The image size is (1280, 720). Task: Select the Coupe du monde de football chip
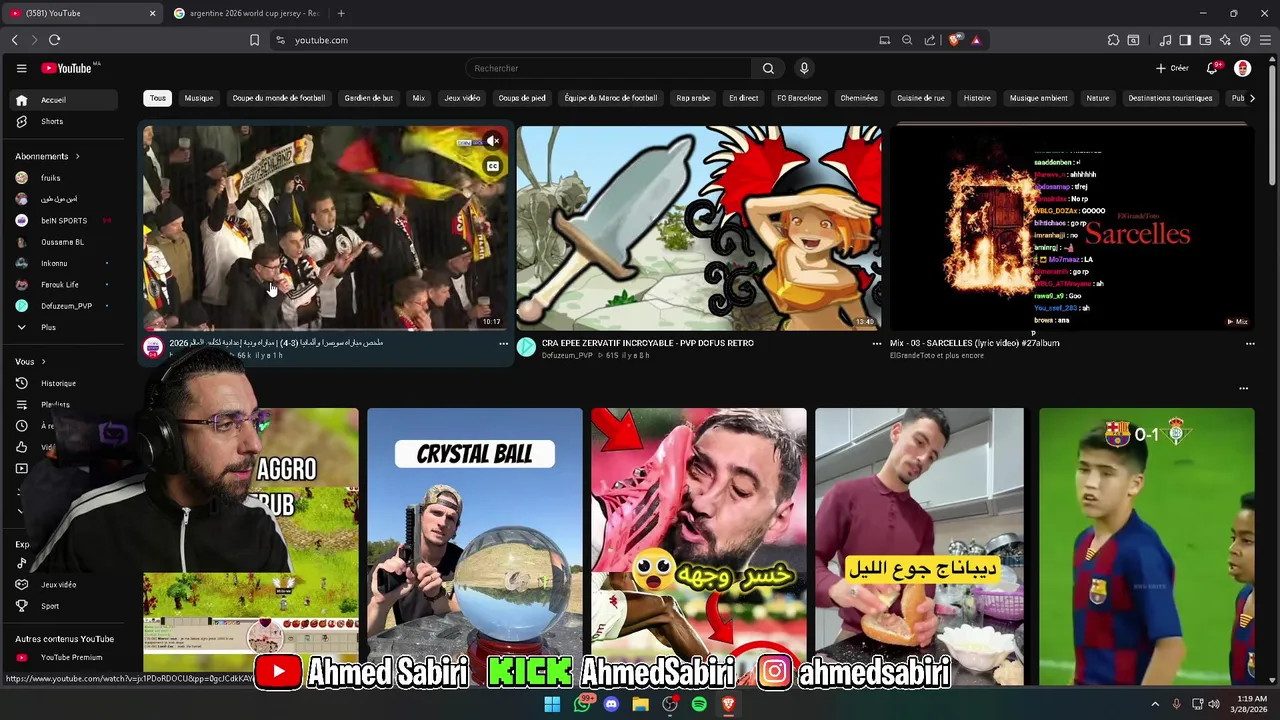pyautogui.click(x=279, y=98)
